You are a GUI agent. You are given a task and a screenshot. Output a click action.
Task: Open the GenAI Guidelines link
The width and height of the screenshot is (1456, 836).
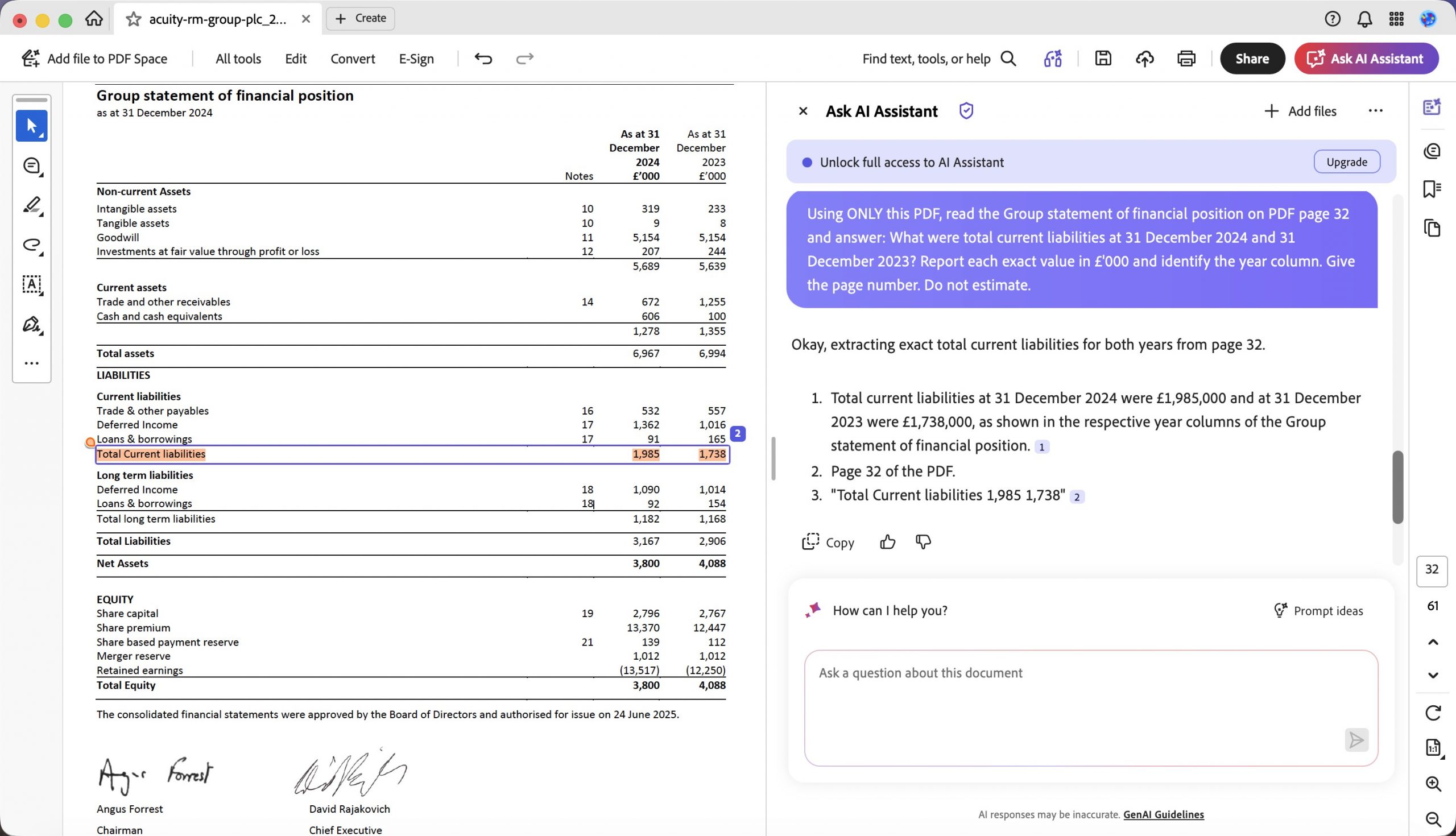tap(1163, 814)
